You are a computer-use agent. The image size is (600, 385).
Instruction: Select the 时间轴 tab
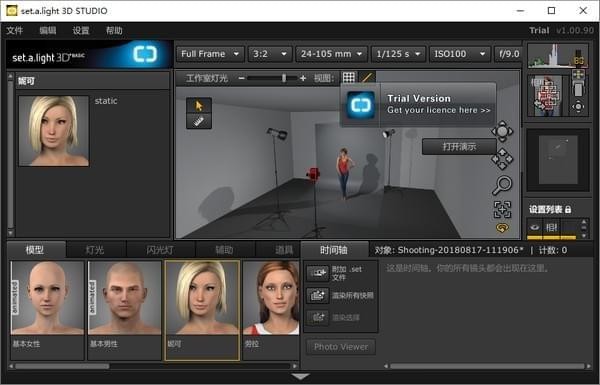point(334,250)
